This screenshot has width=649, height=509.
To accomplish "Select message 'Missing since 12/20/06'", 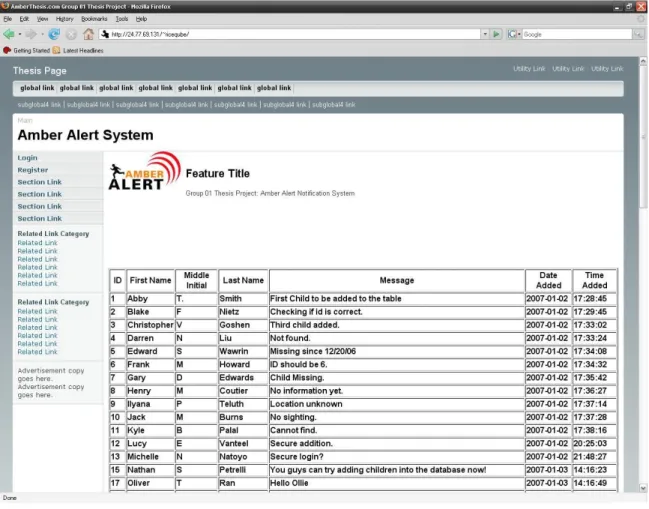I will tap(397, 352).
